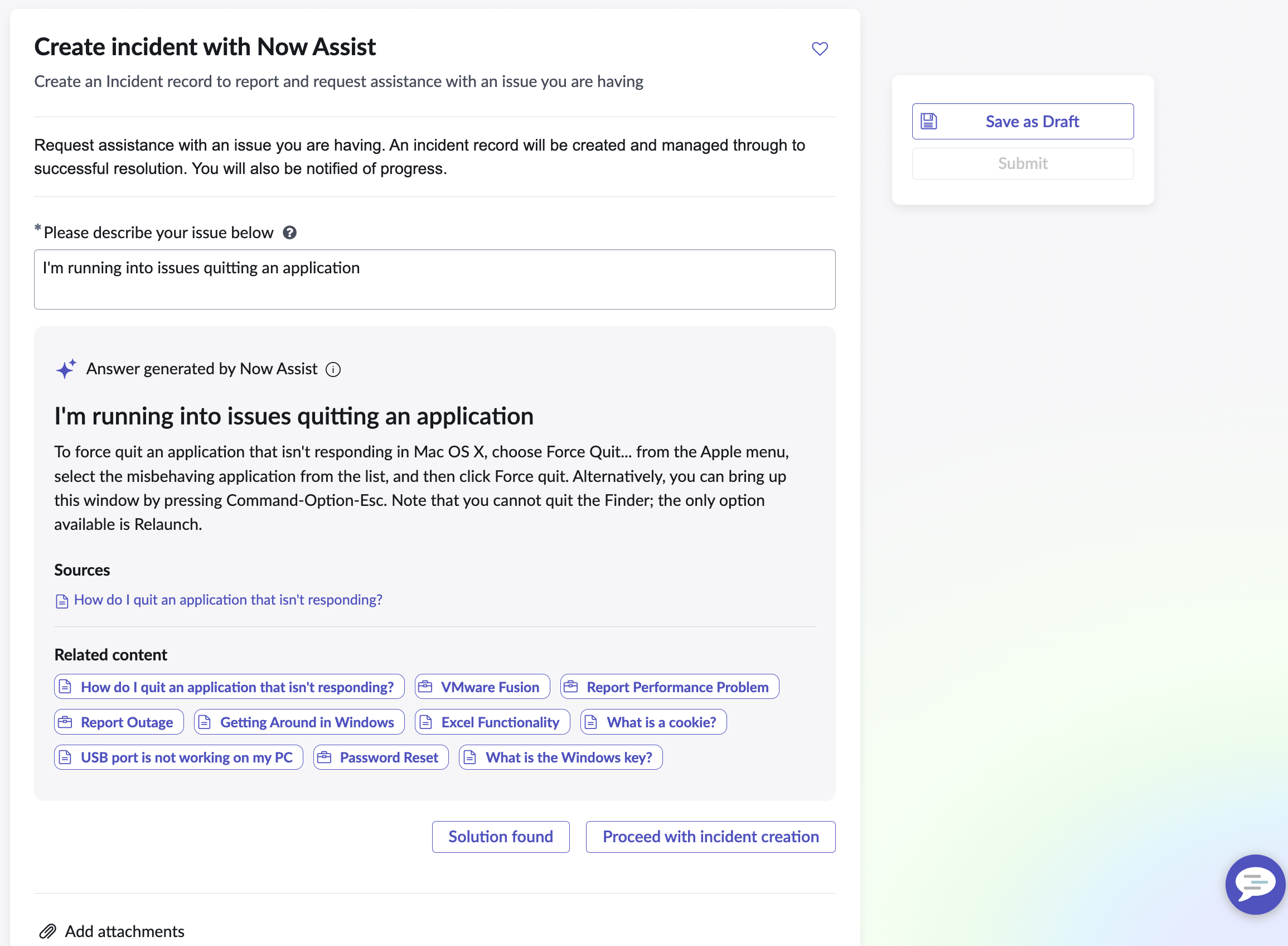Open the Sources link about quitting application

point(228,600)
